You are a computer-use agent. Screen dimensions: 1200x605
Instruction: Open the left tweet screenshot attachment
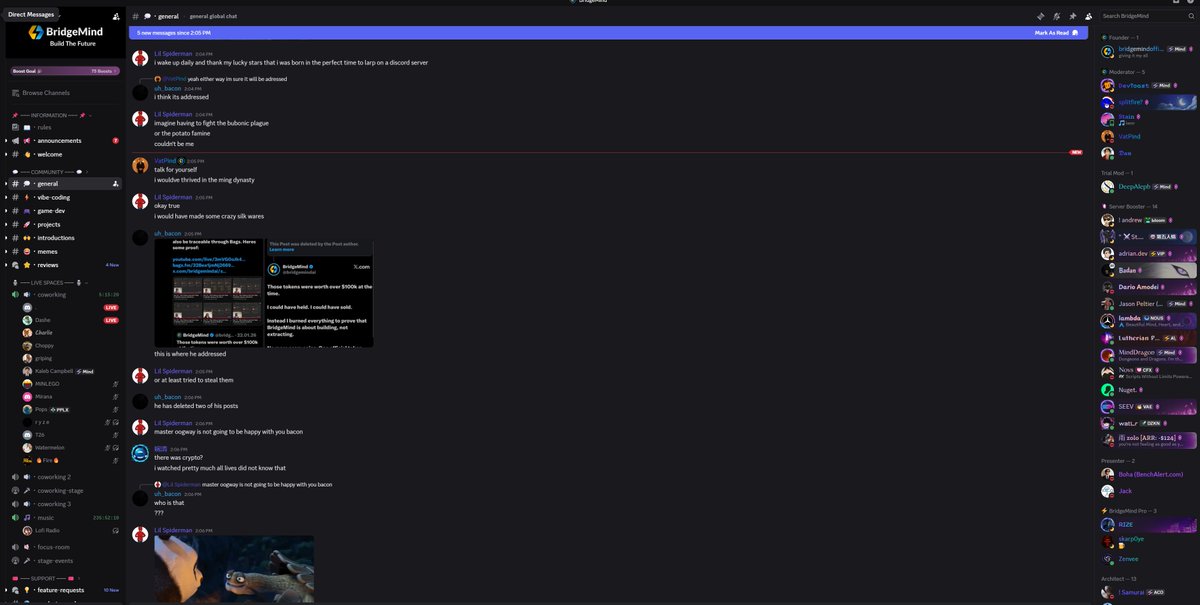click(208, 292)
